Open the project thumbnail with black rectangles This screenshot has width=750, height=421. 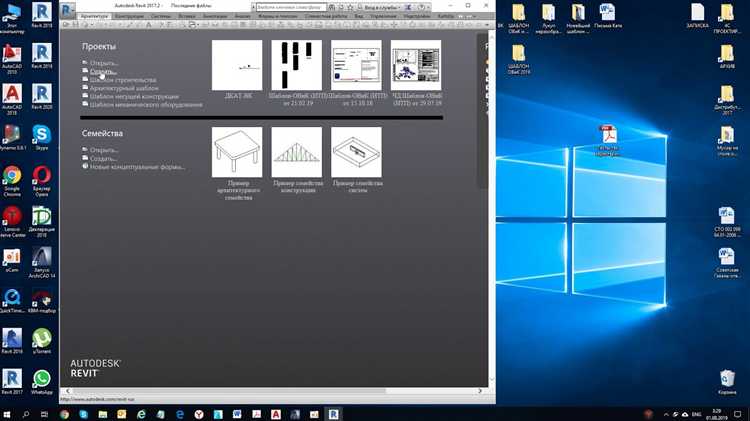tap(297, 65)
